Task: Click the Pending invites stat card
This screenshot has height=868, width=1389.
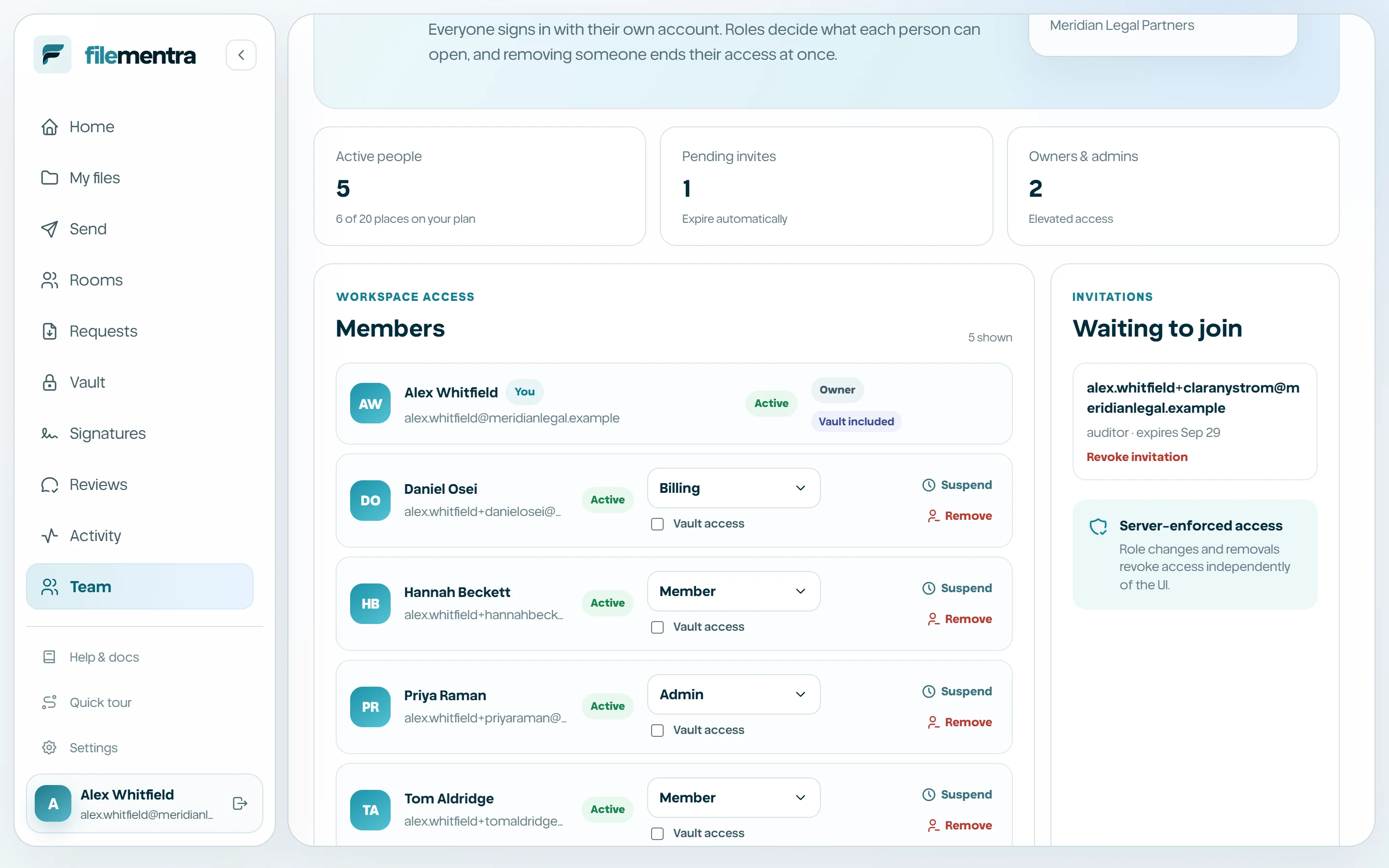Action: click(826, 186)
